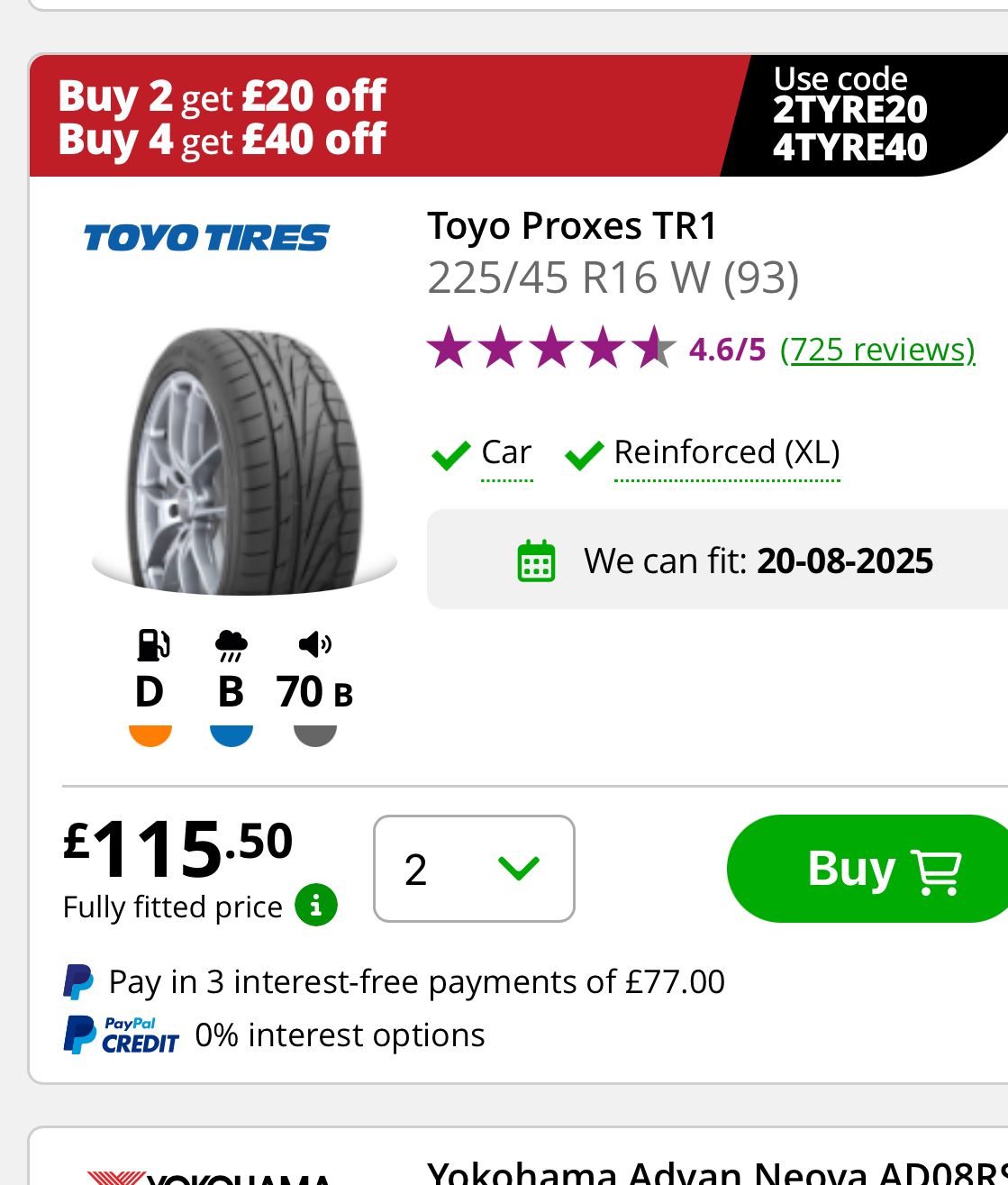Click the grey noise rating swatch
The height and width of the screenshot is (1185, 1008).
[x=315, y=734]
